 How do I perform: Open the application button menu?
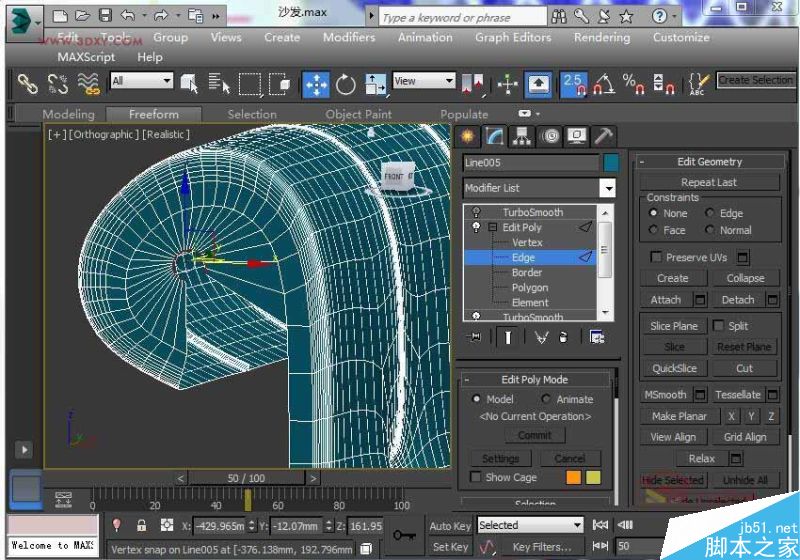[x=24, y=23]
